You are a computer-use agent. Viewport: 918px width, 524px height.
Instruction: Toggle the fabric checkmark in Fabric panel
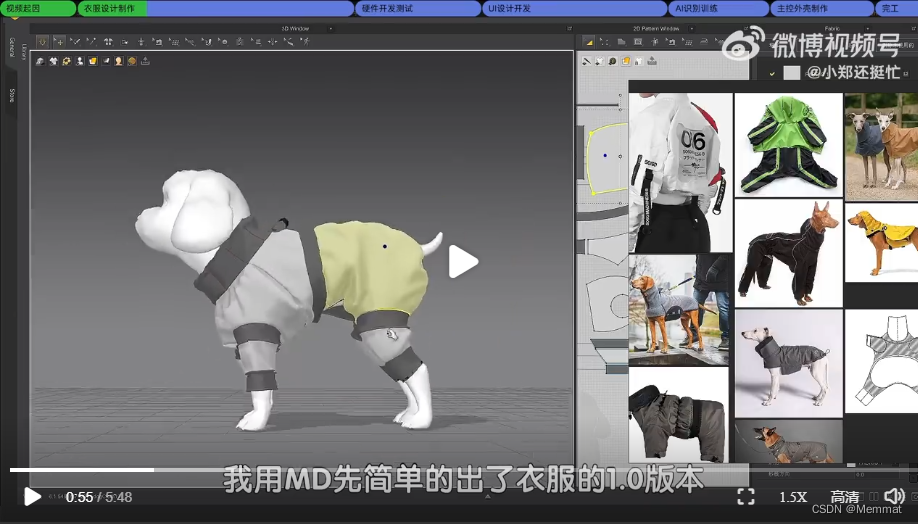pyautogui.click(x=772, y=73)
